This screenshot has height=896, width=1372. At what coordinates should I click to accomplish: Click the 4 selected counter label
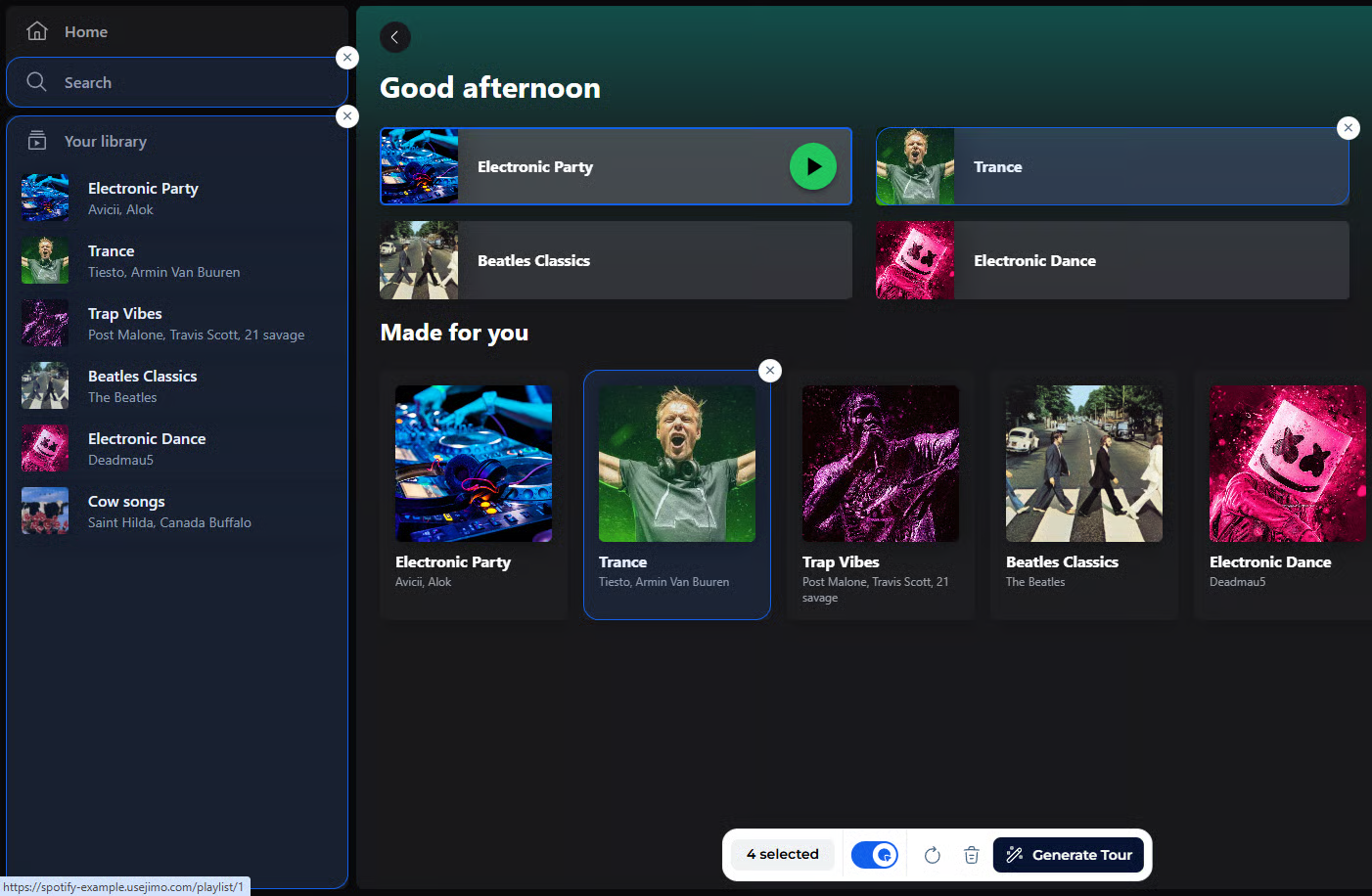(782, 855)
